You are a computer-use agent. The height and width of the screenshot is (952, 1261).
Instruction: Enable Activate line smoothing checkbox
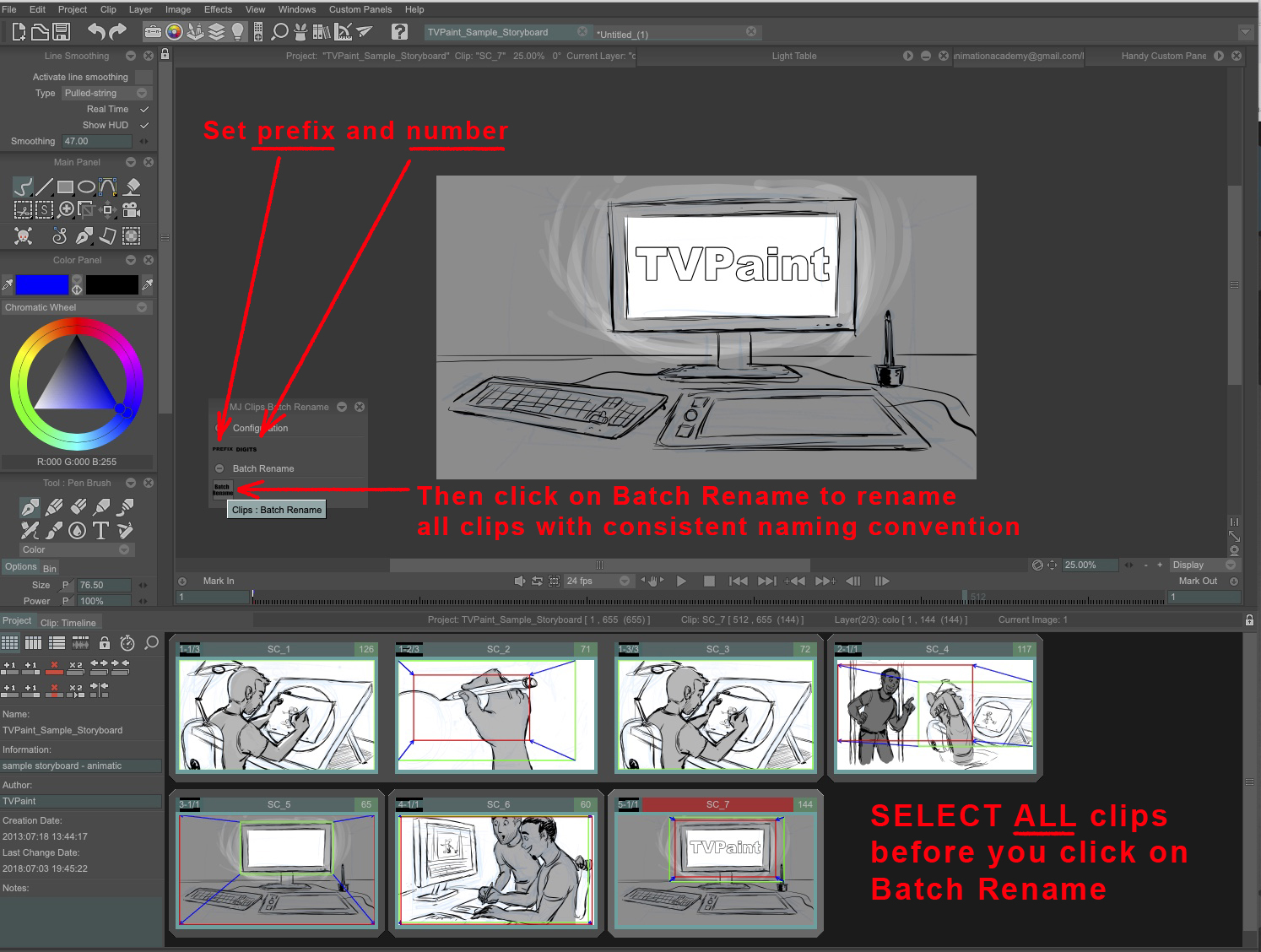143,77
